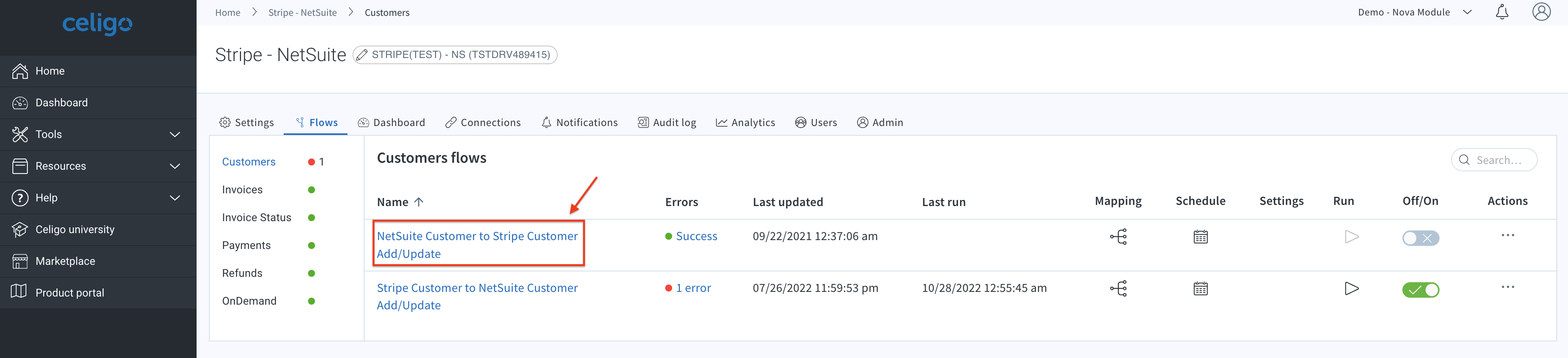Select Customers flow group
This screenshot has height=358, width=1568.
[248, 162]
